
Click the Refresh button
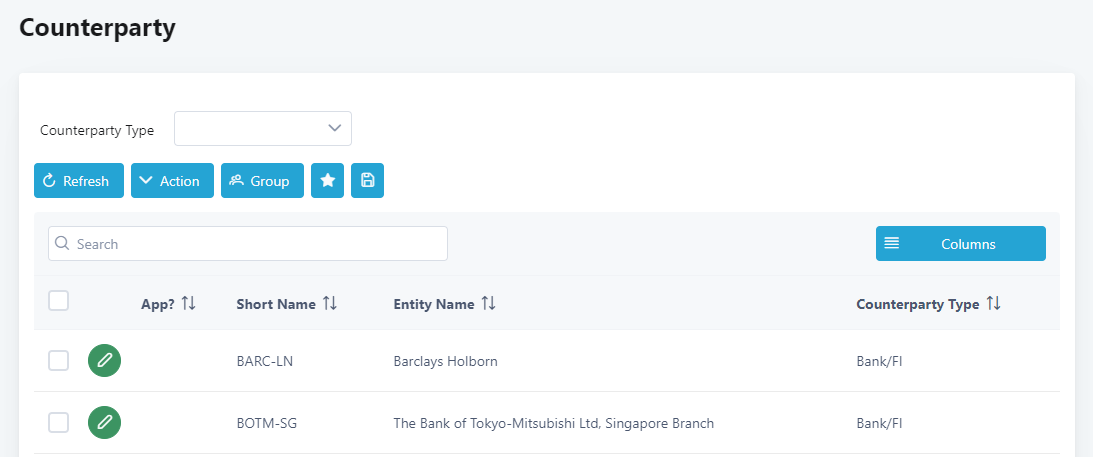79,181
